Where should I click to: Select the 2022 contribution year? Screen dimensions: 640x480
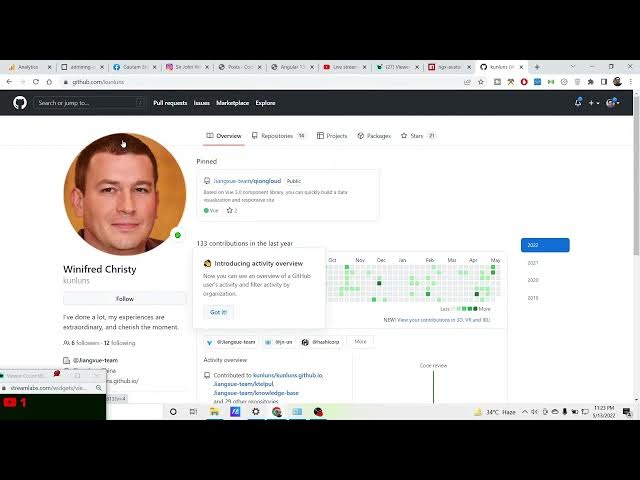[x=545, y=245]
